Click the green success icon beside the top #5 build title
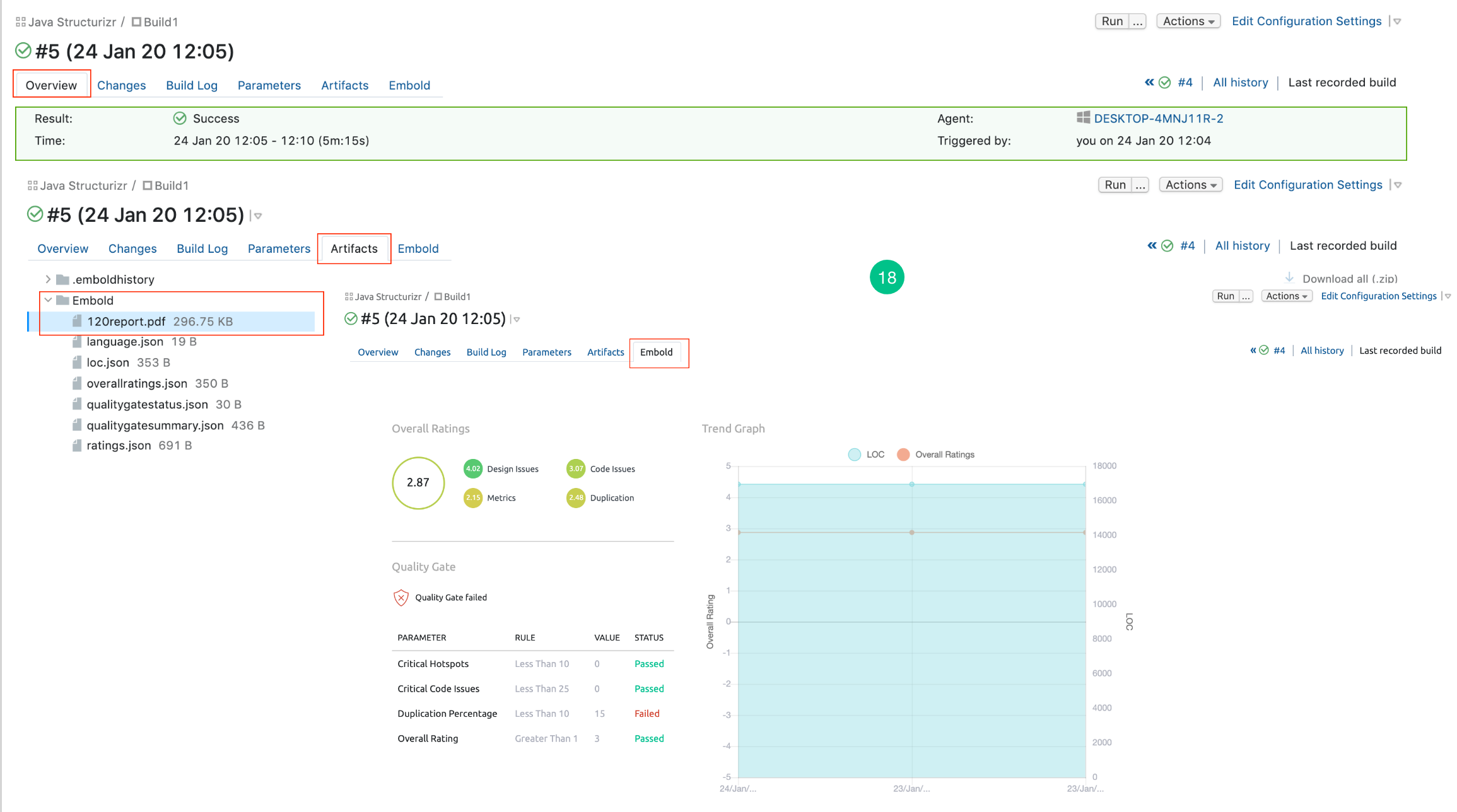Image resolution: width=1457 pixels, height=812 pixels. (23, 50)
